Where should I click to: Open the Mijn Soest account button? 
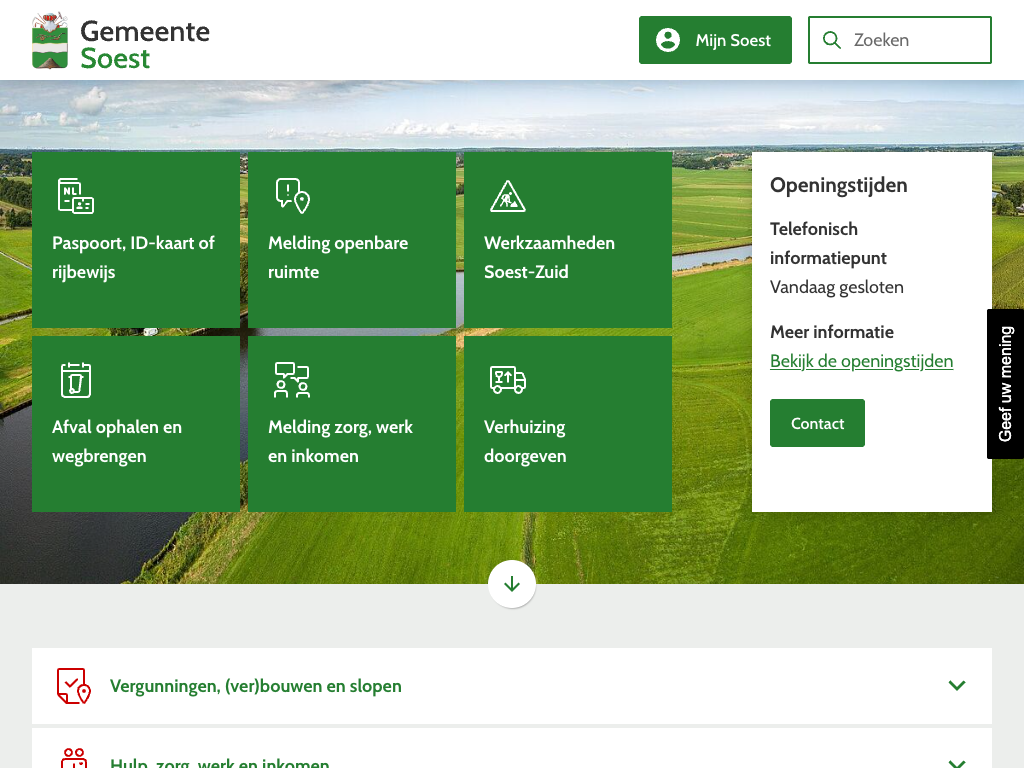pyautogui.click(x=715, y=40)
